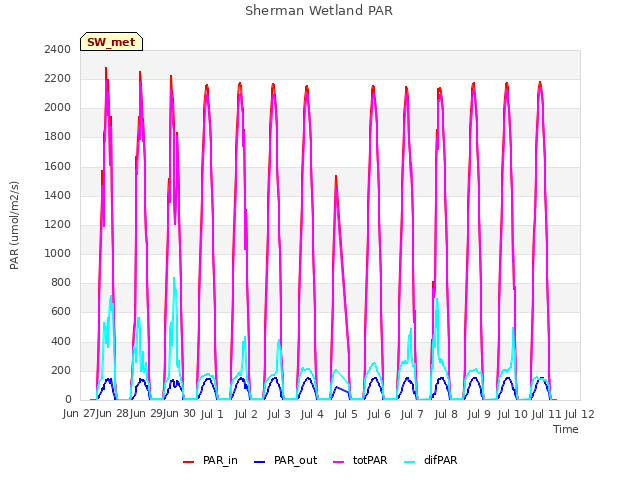Click the PAR_out legend entry

pos(285,460)
